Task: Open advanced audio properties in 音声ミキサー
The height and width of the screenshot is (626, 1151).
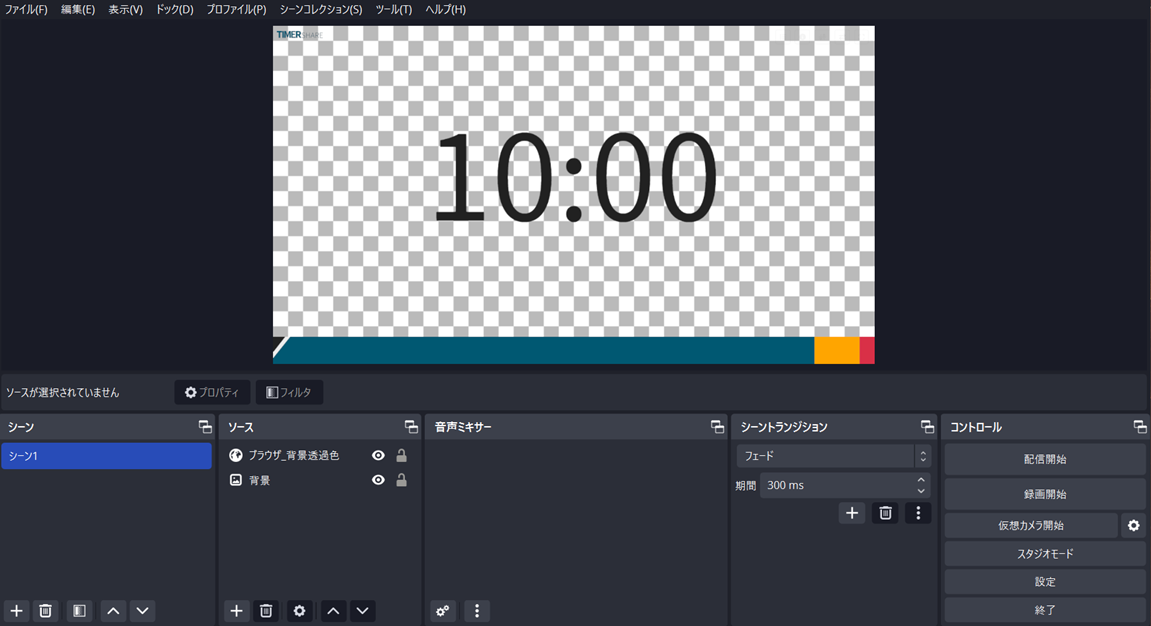Action: [443, 611]
